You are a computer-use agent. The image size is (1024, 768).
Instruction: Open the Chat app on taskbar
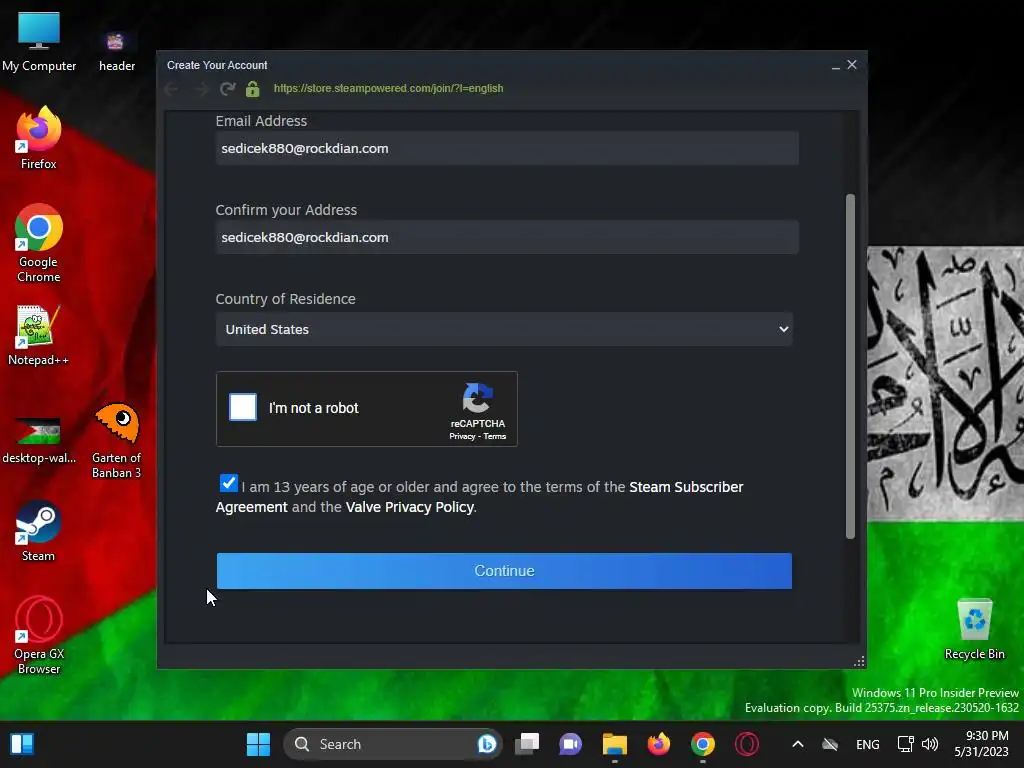pyautogui.click(x=570, y=744)
